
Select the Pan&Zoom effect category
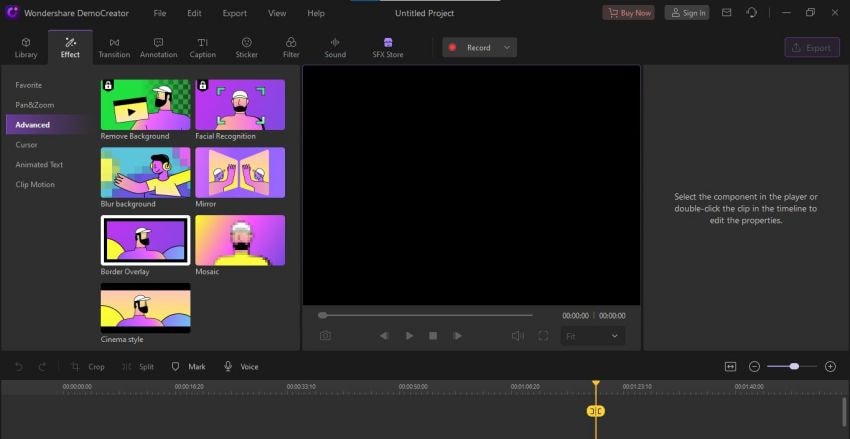click(x=35, y=105)
